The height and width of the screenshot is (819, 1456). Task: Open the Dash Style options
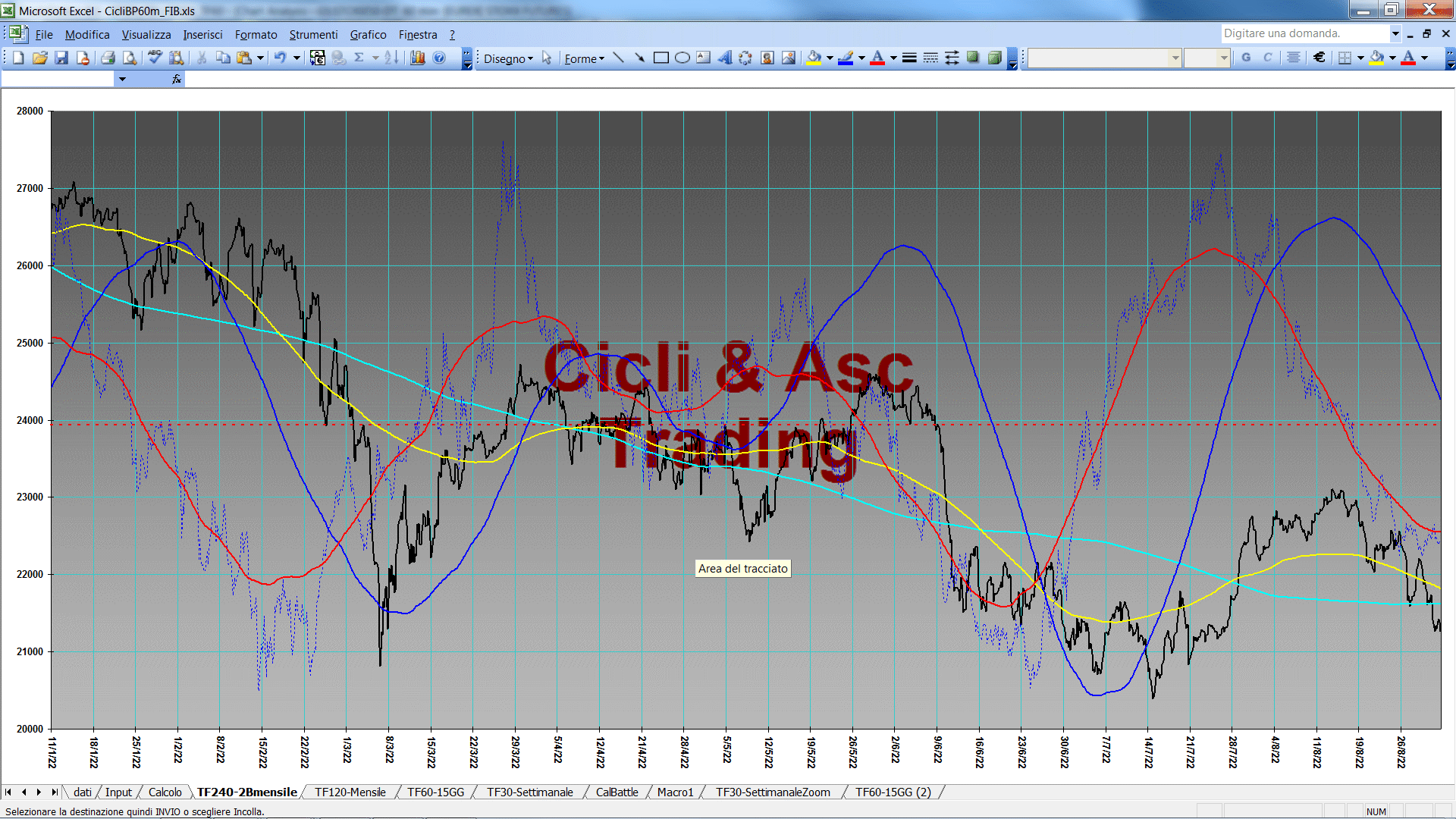pos(930,58)
